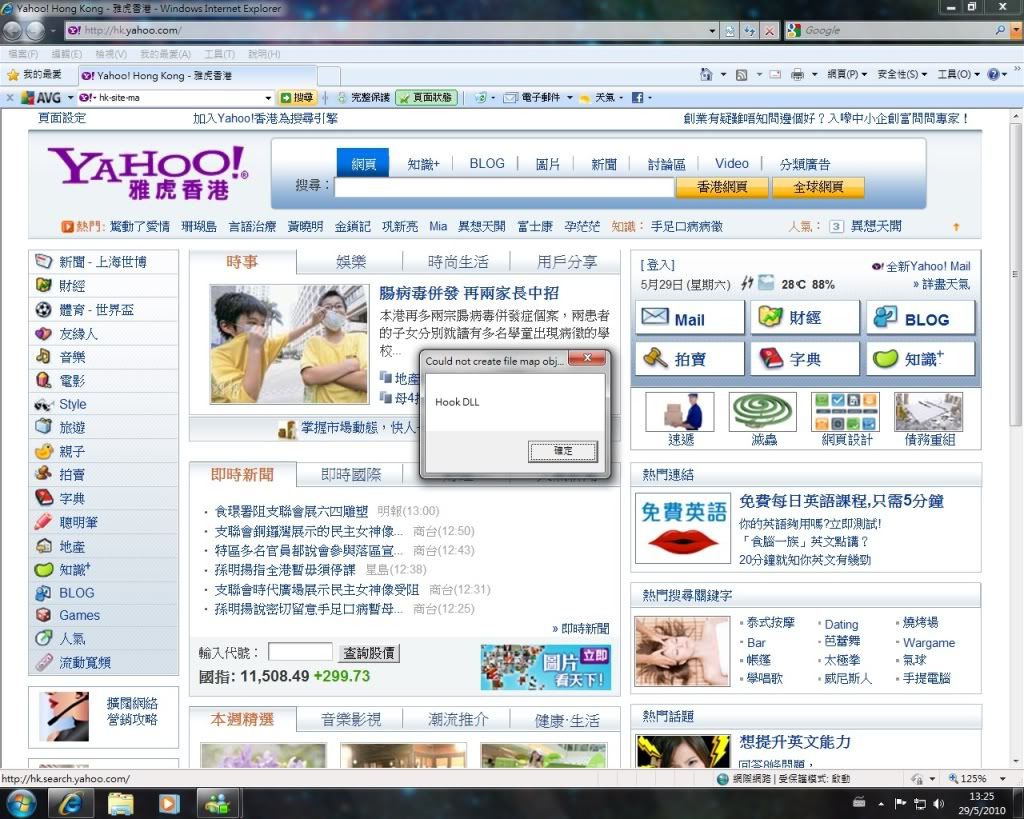The image size is (1024, 819).
Task: Click the RSS feeds toolbar icon
Action: point(741,74)
